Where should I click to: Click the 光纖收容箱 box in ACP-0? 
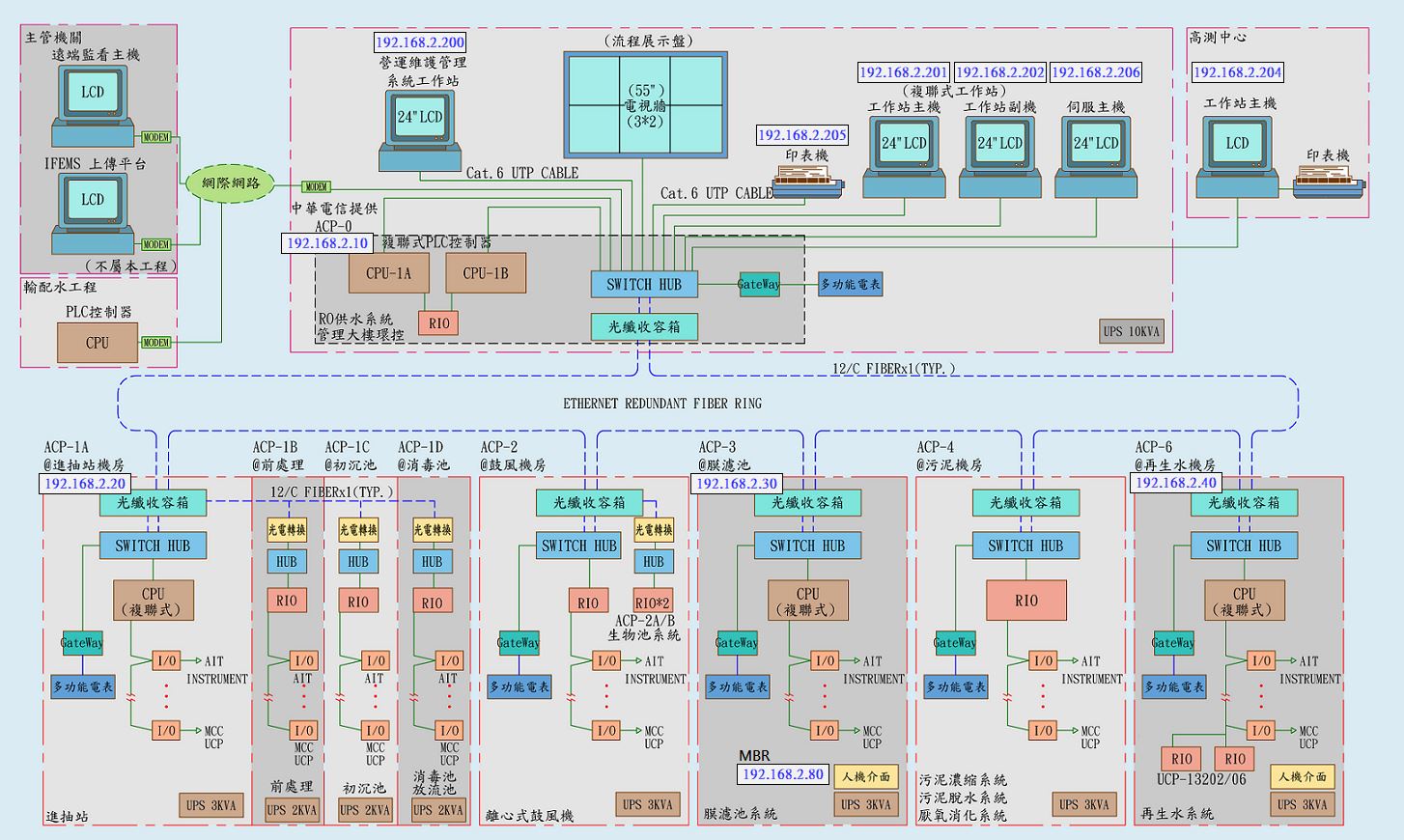644,327
